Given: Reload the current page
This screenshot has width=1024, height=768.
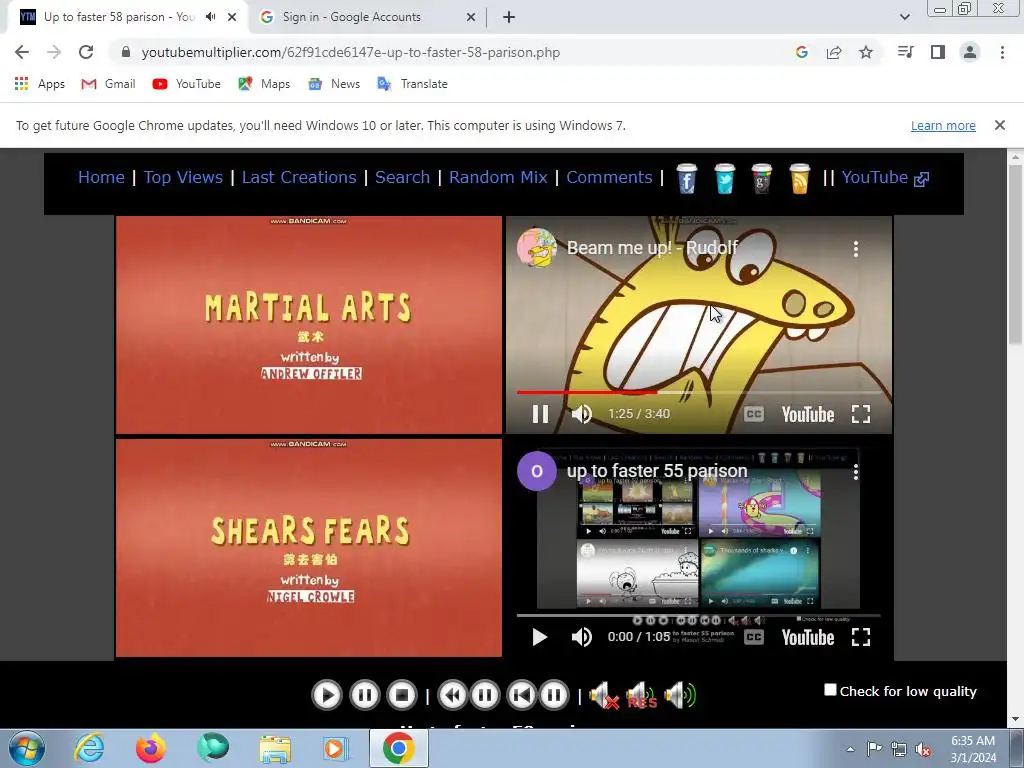Looking at the screenshot, I should tap(86, 52).
